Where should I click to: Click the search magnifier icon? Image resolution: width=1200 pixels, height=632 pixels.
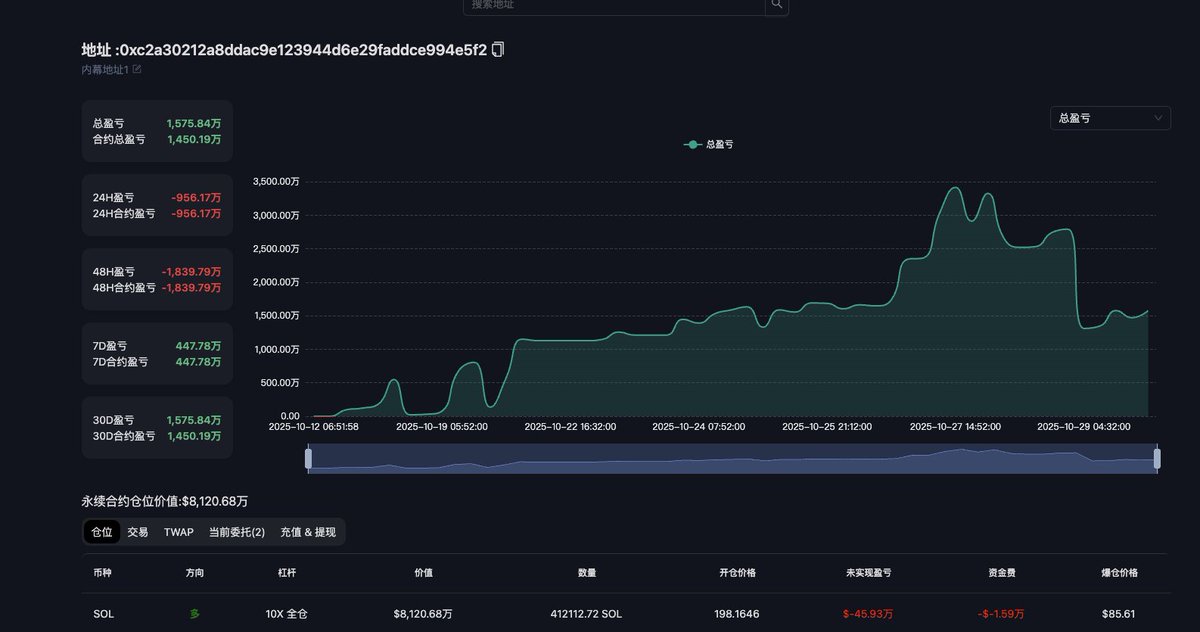click(x=777, y=5)
